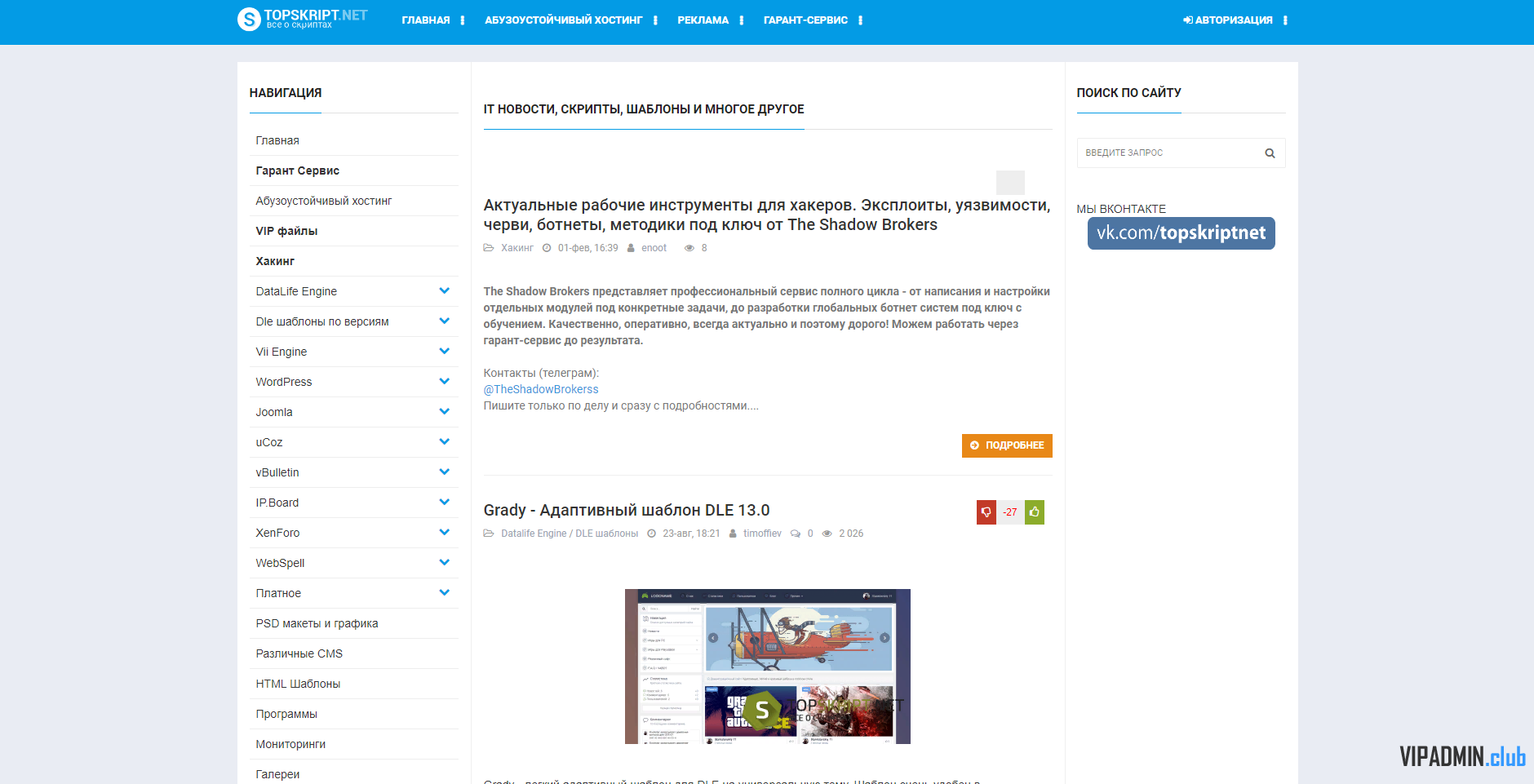Expand the Платное chevron

click(x=445, y=592)
